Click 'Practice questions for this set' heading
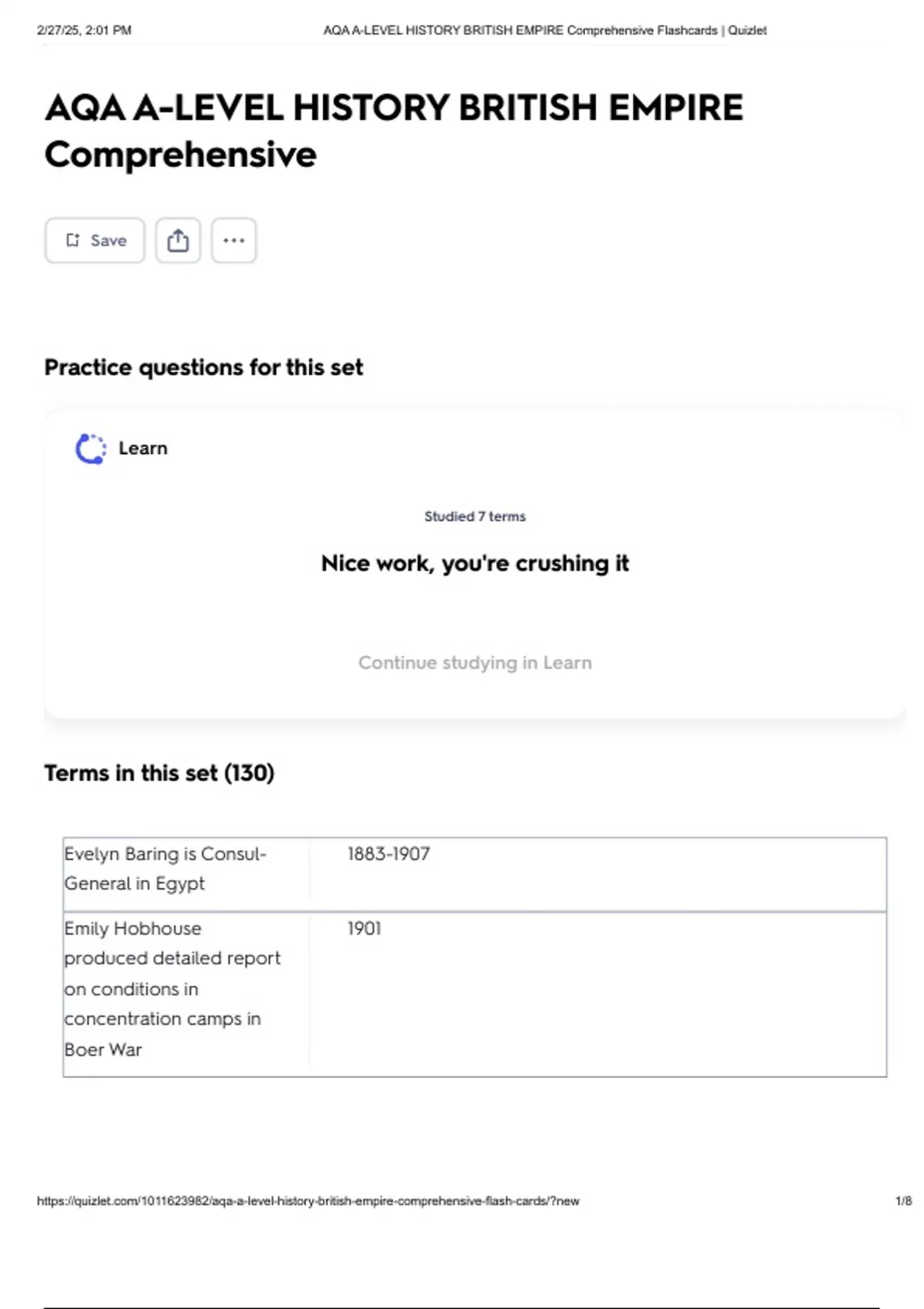This screenshot has height=1309, width=924. (x=203, y=367)
